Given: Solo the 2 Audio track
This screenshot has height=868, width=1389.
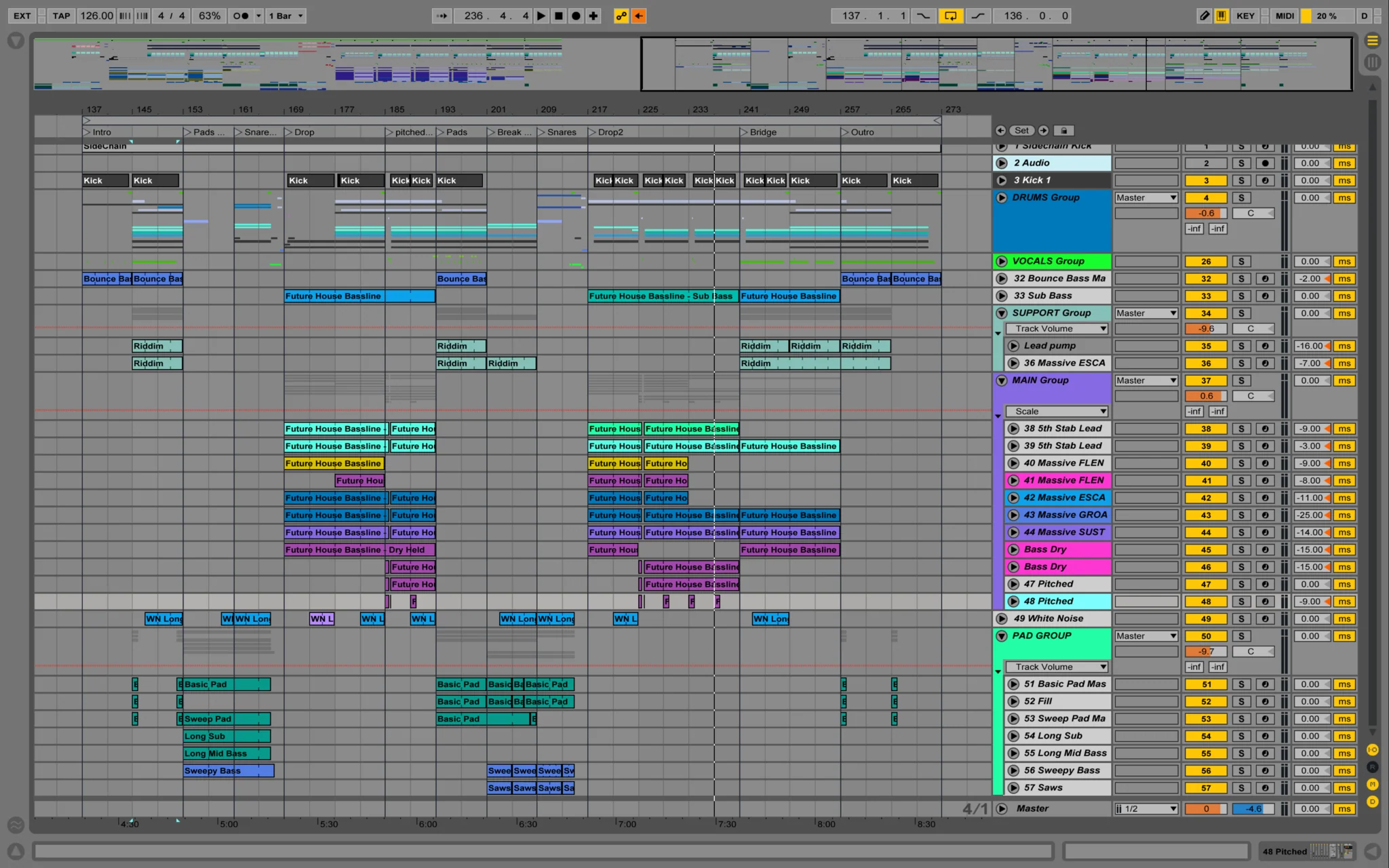Looking at the screenshot, I should click(1241, 163).
